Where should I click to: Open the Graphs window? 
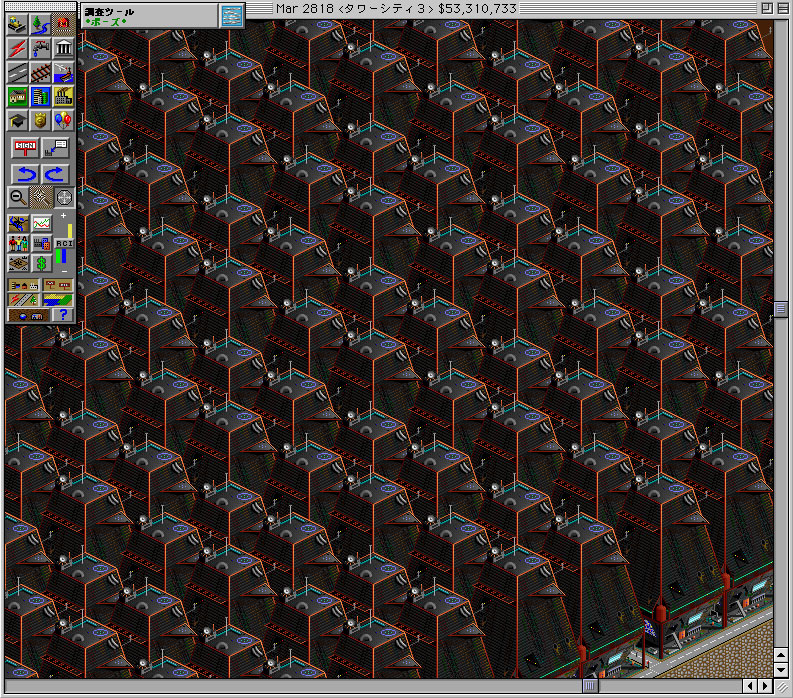[x=41, y=223]
